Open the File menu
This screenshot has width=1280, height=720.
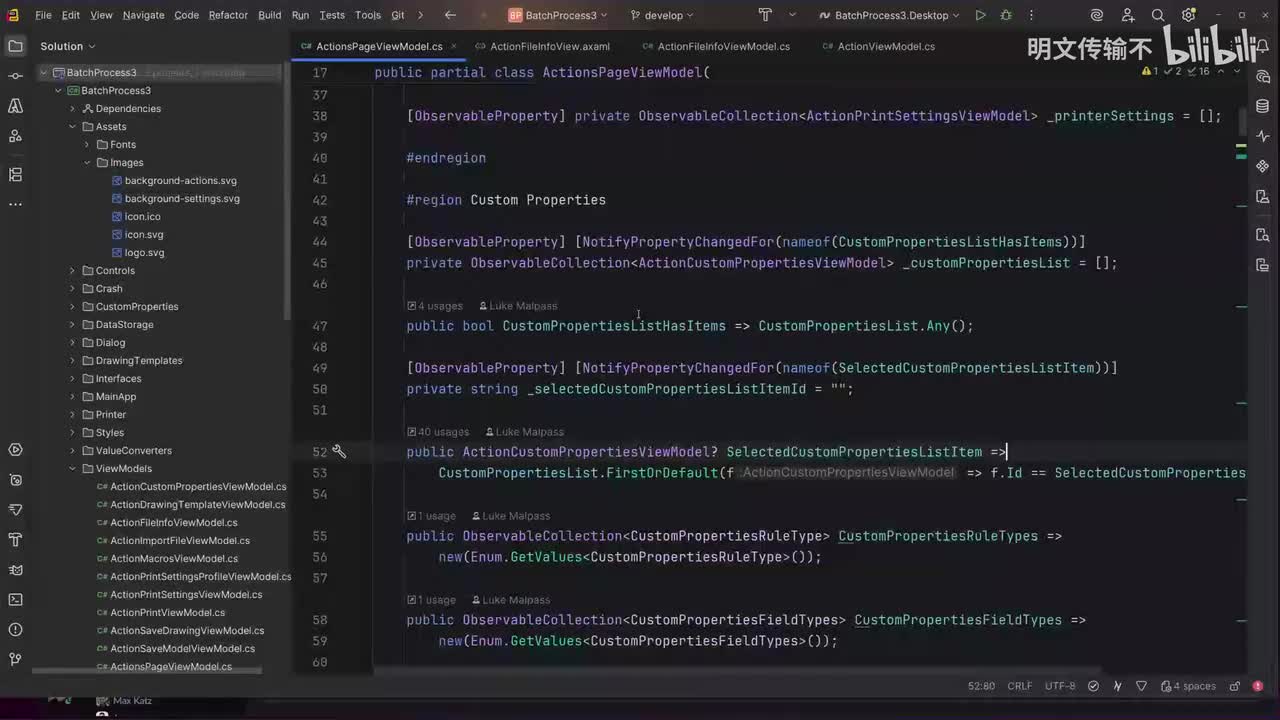click(43, 15)
